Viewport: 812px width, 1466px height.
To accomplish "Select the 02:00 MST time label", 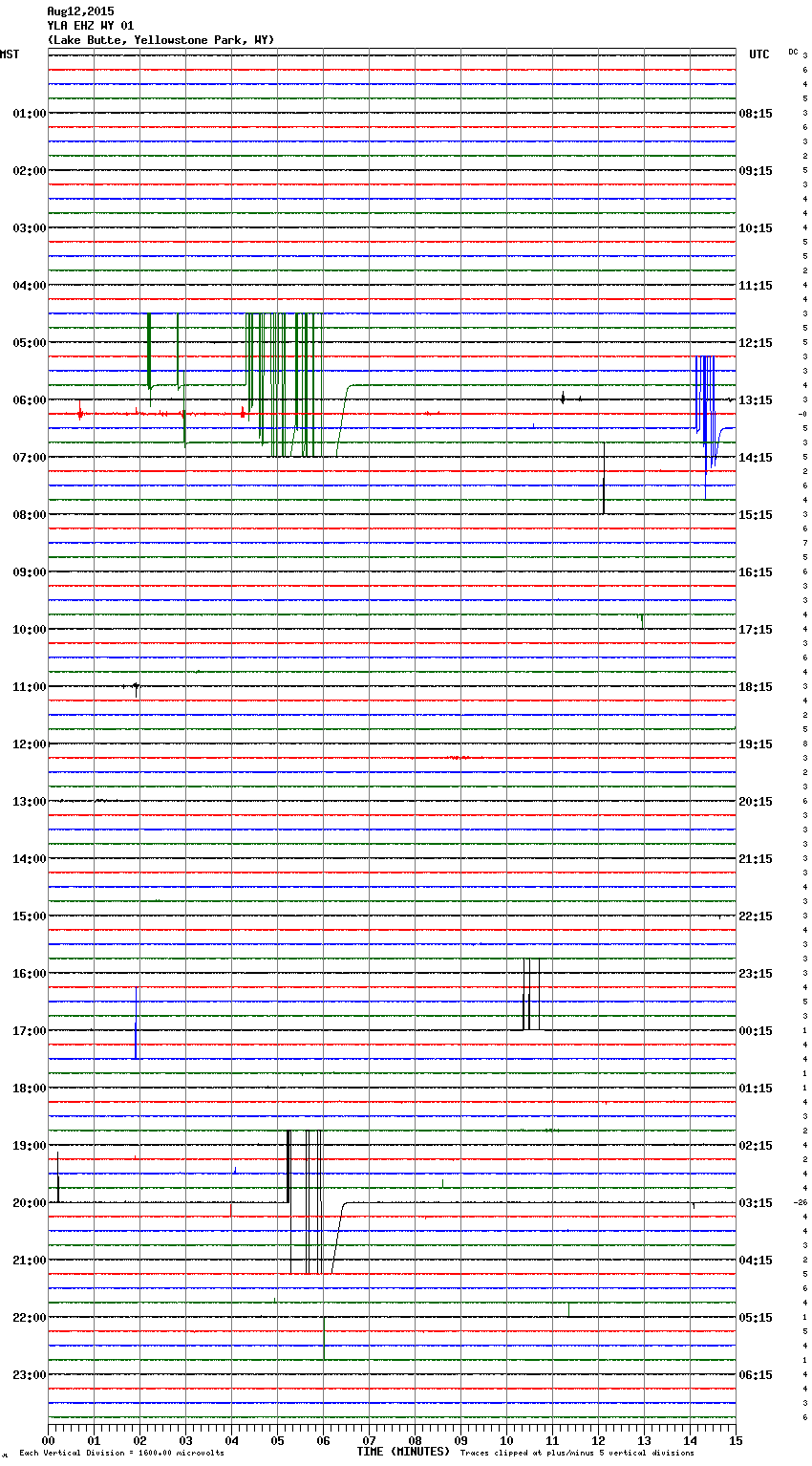I will tap(30, 171).
